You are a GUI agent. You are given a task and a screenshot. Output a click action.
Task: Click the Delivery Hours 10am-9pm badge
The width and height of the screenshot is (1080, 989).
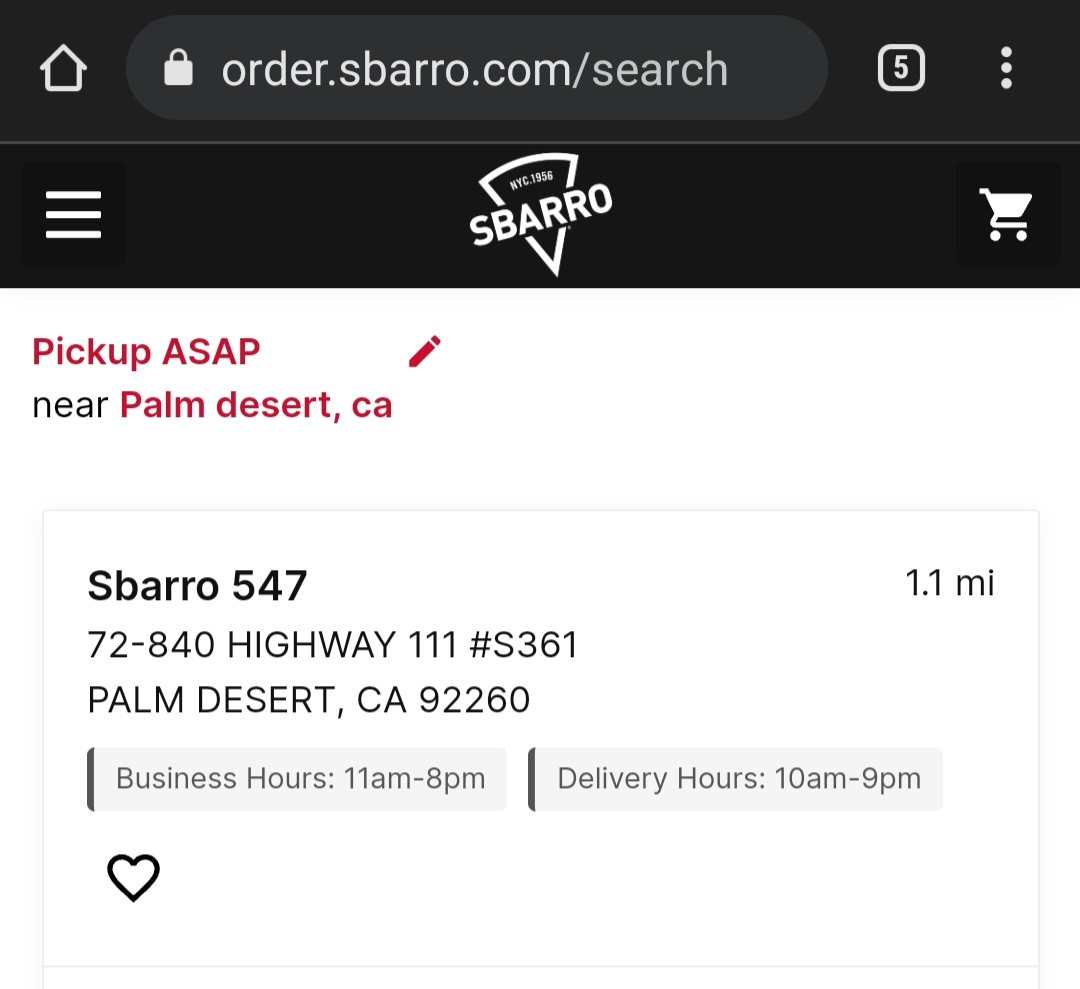pos(736,779)
